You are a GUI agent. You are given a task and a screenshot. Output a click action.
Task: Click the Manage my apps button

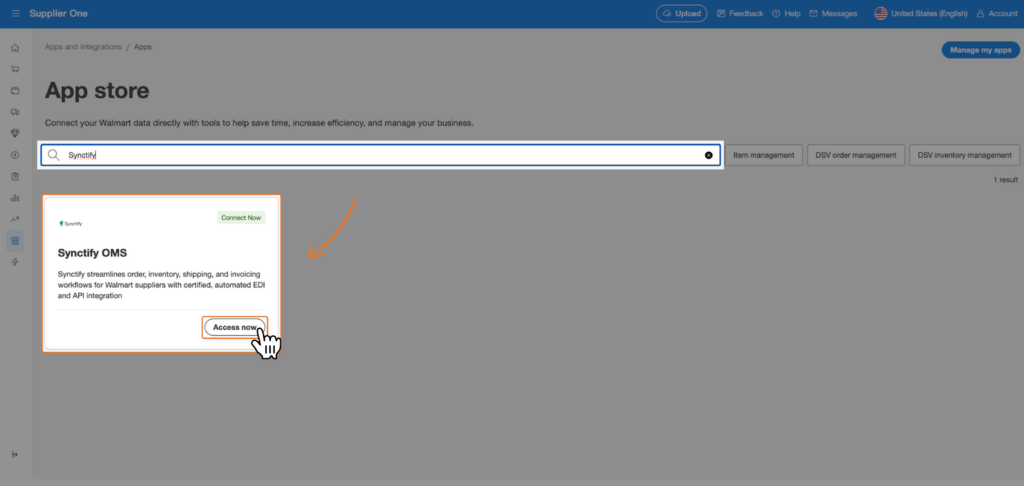pos(980,50)
